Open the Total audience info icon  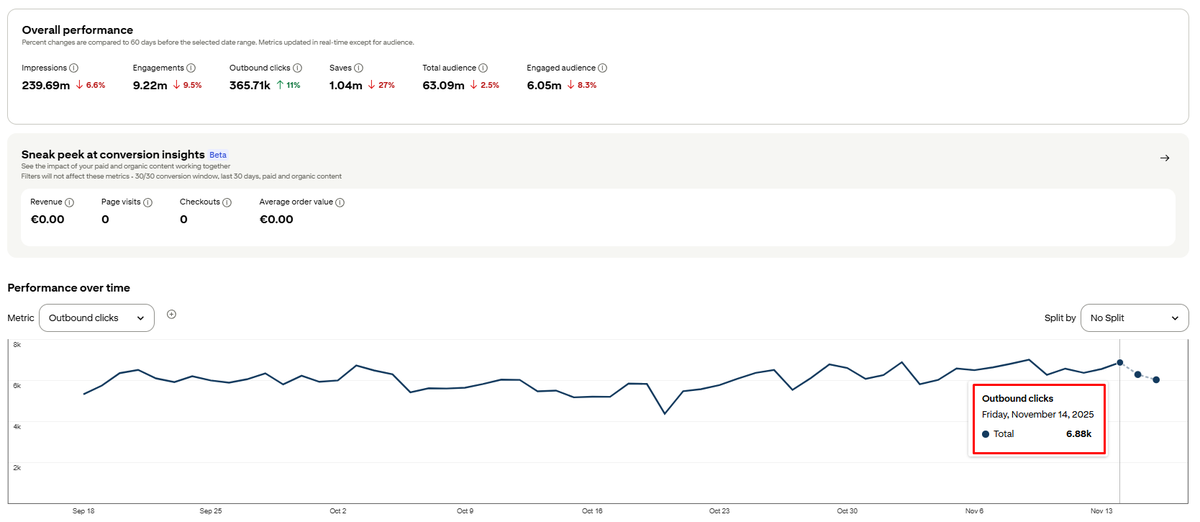tap(483, 68)
